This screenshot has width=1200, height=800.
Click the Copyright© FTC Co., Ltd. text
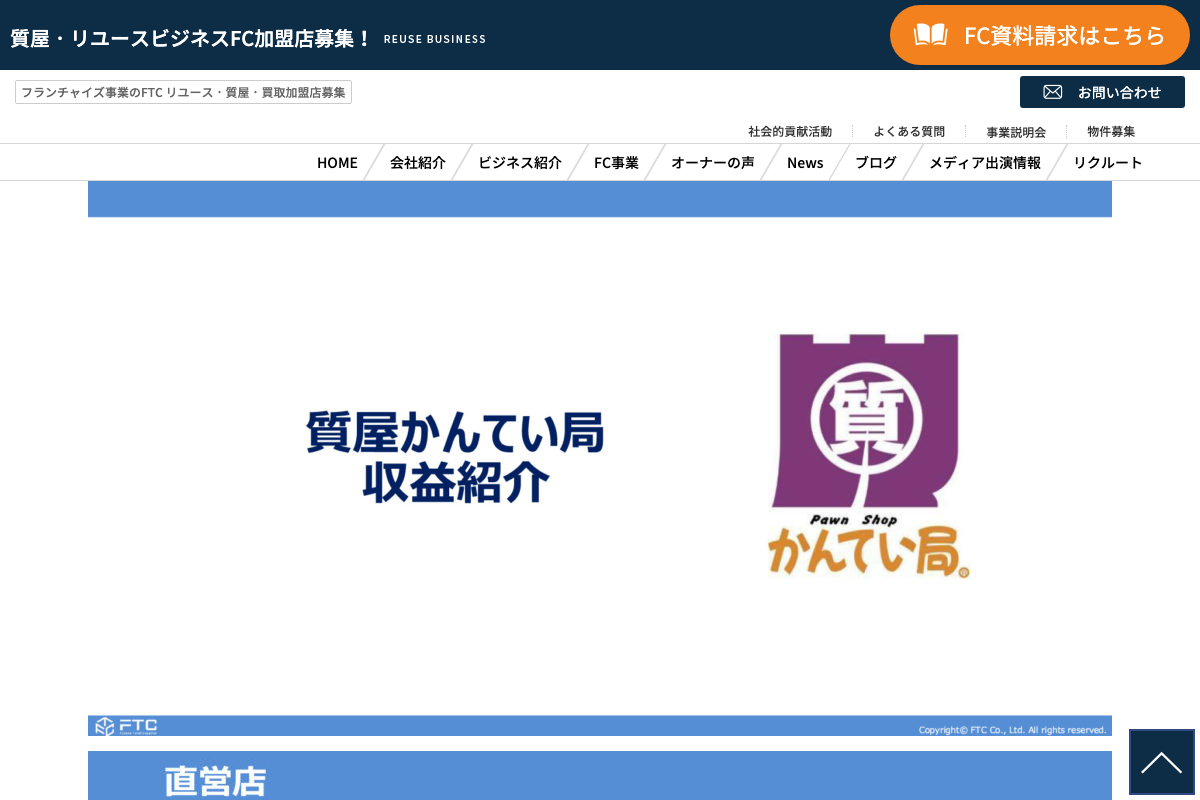point(1012,730)
